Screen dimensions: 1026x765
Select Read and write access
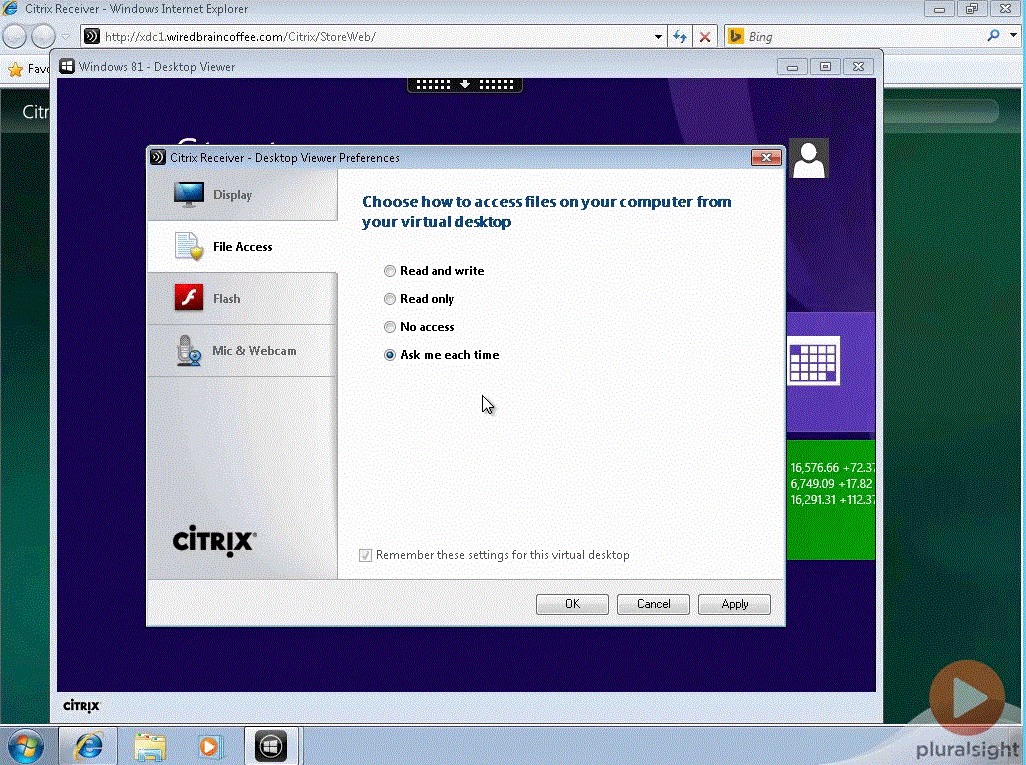(390, 271)
